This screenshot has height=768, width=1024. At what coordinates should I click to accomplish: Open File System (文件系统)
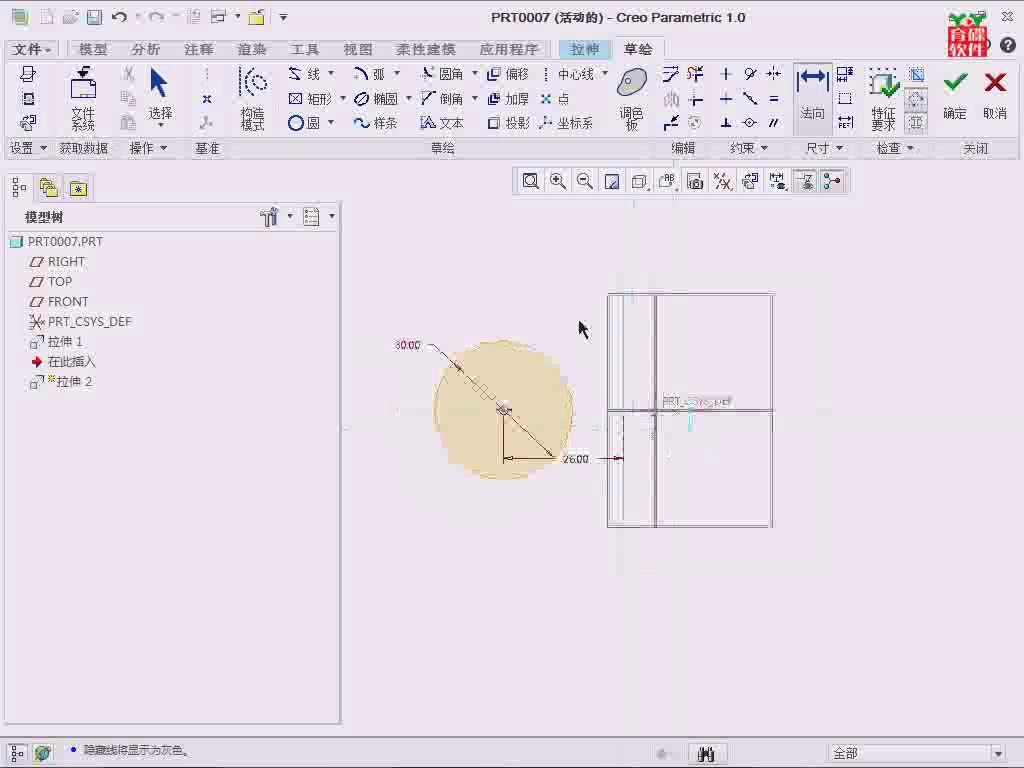tap(83, 98)
